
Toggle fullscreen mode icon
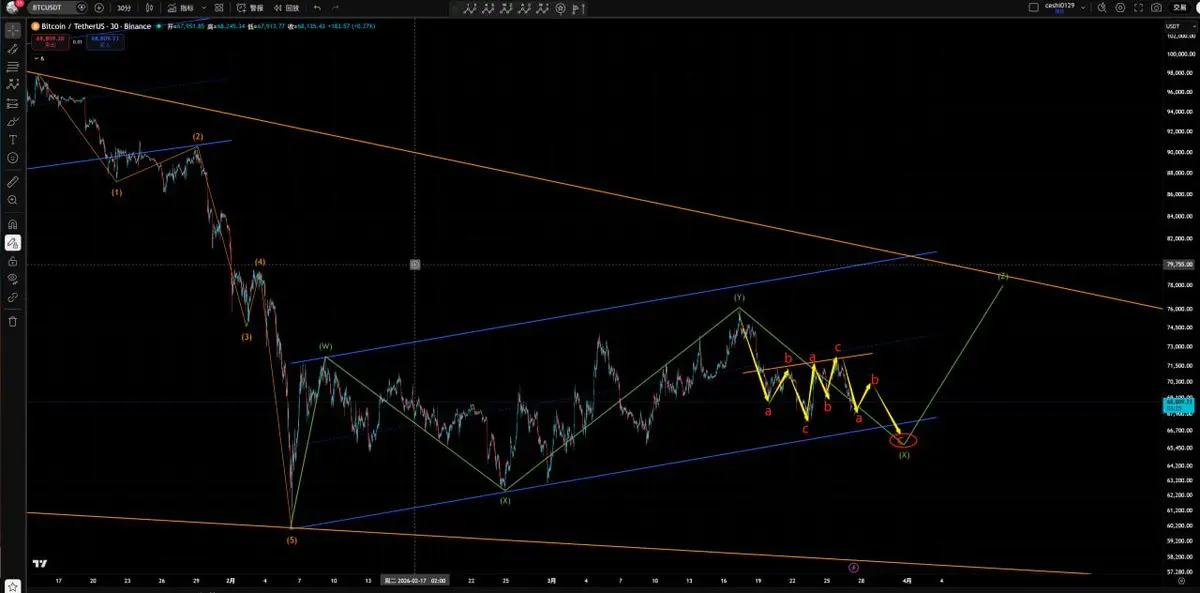1138,7
